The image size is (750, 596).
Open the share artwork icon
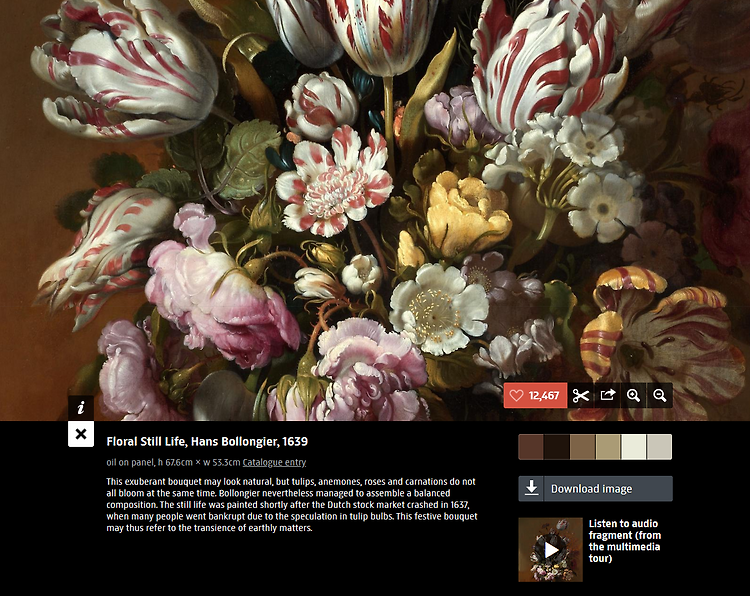point(607,396)
